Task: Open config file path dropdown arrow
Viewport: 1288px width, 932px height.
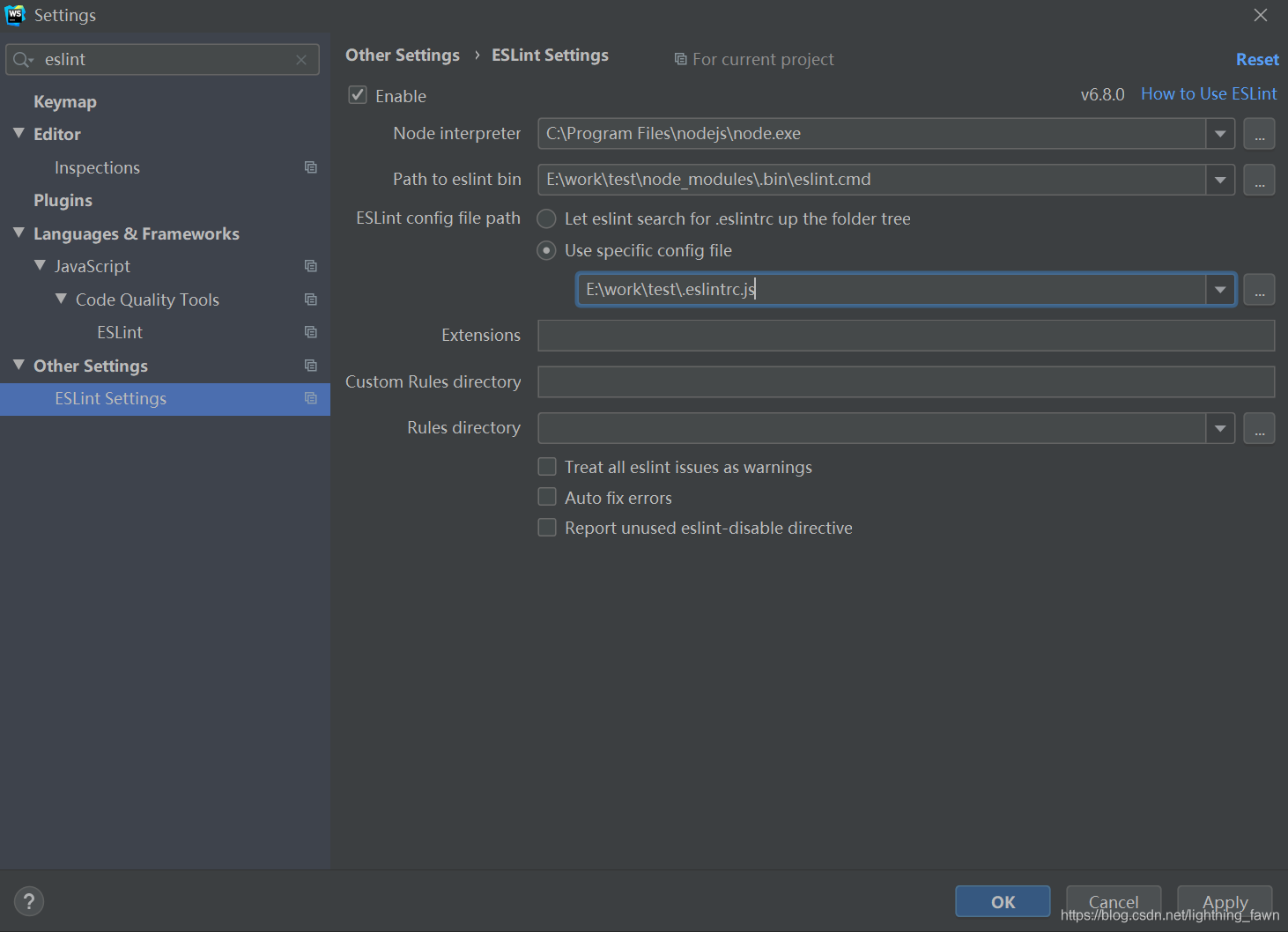Action: 1220,290
